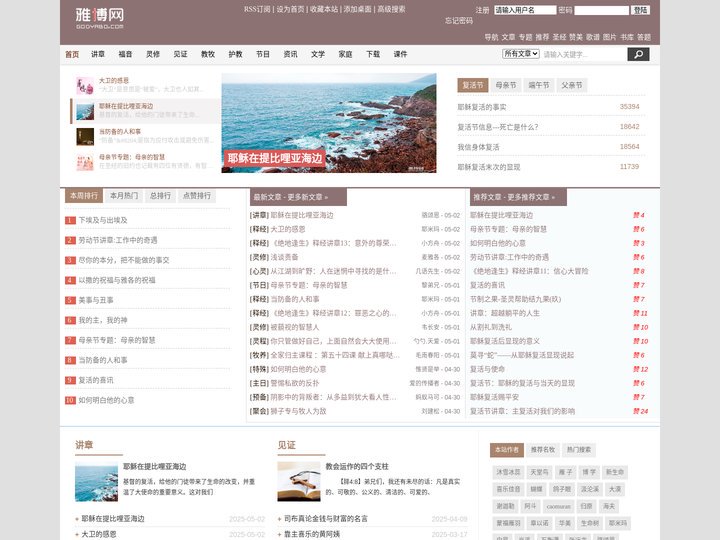The width and height of the screenshot is (720, 540).
Task: Open article 耶稣复活的事实
Action: [482, 107]
